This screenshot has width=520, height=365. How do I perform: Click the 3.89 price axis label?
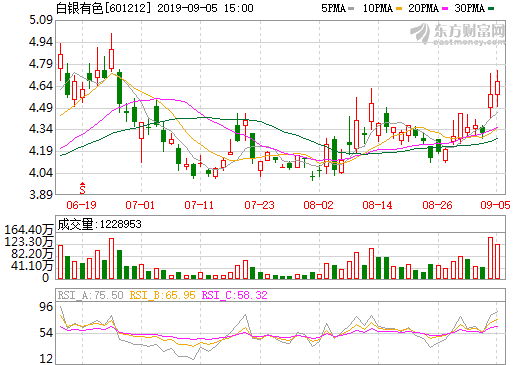[41, 194]
